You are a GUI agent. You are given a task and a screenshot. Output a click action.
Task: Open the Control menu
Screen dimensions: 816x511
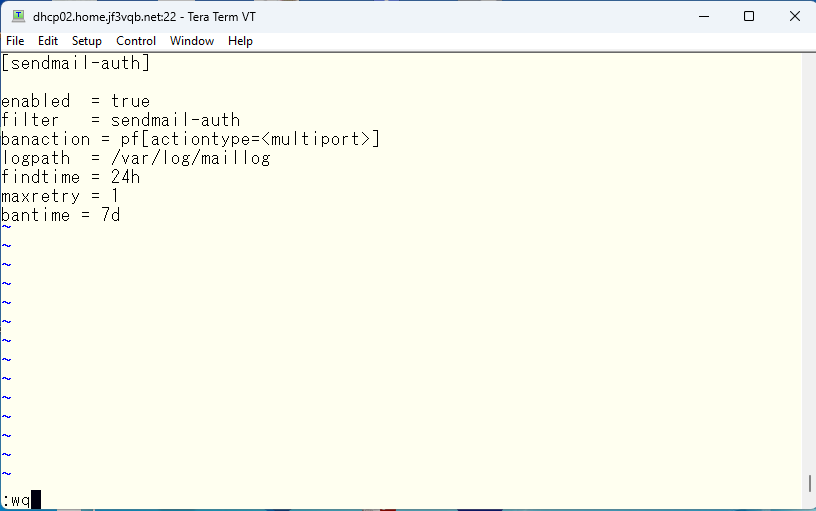click(x=136, y=41)
